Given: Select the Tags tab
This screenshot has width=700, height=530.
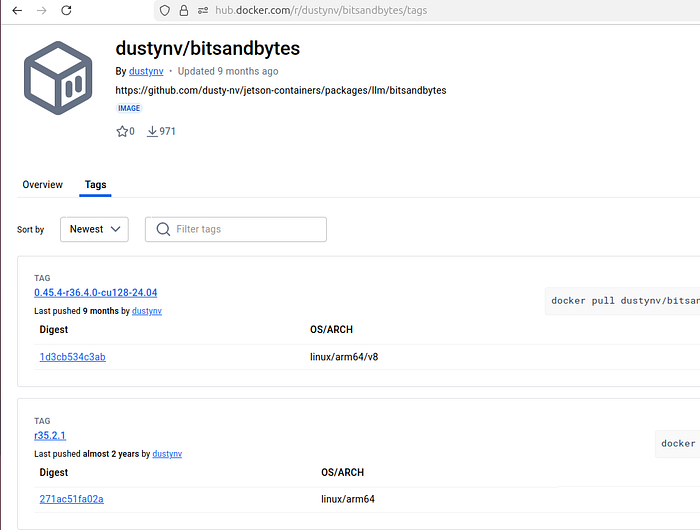Looking at the screenshot, I should [x=96, y=184].
